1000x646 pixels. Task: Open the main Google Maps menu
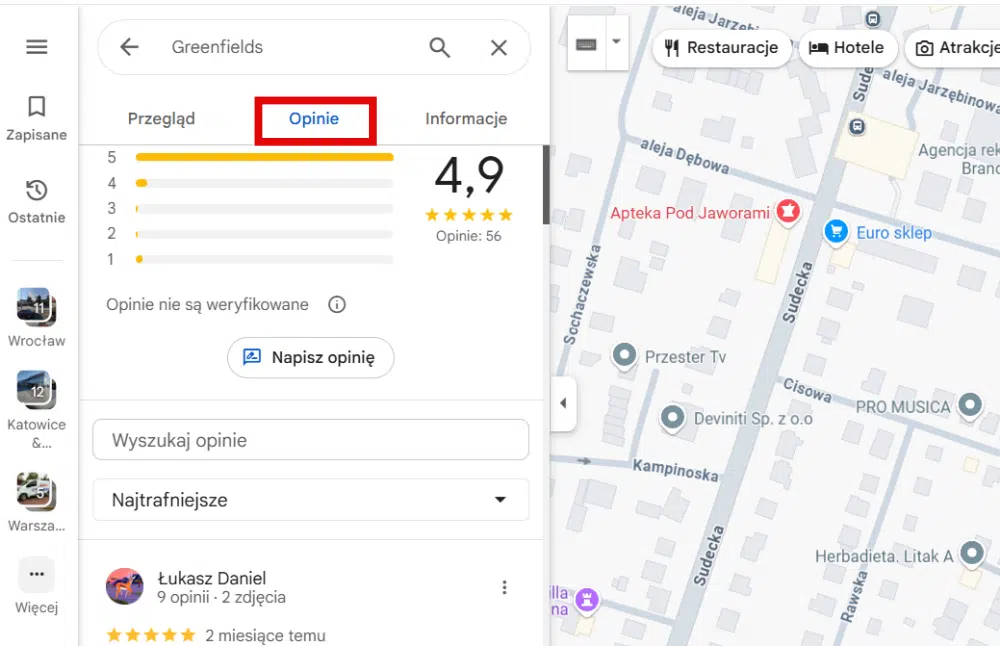coord(37,46)
